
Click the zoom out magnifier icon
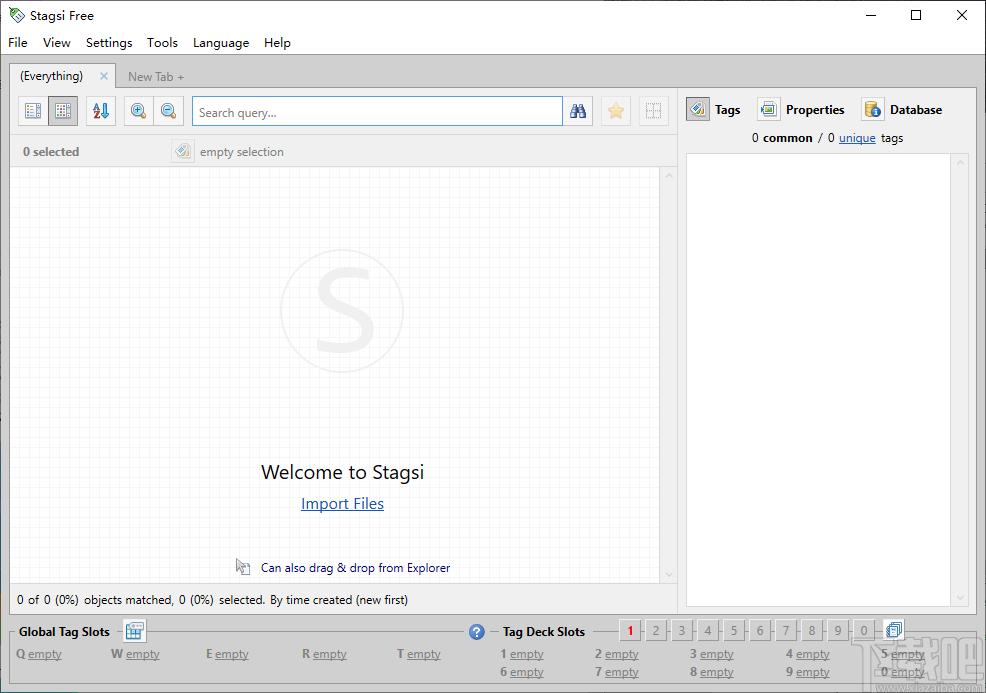(x=169, y=111)
